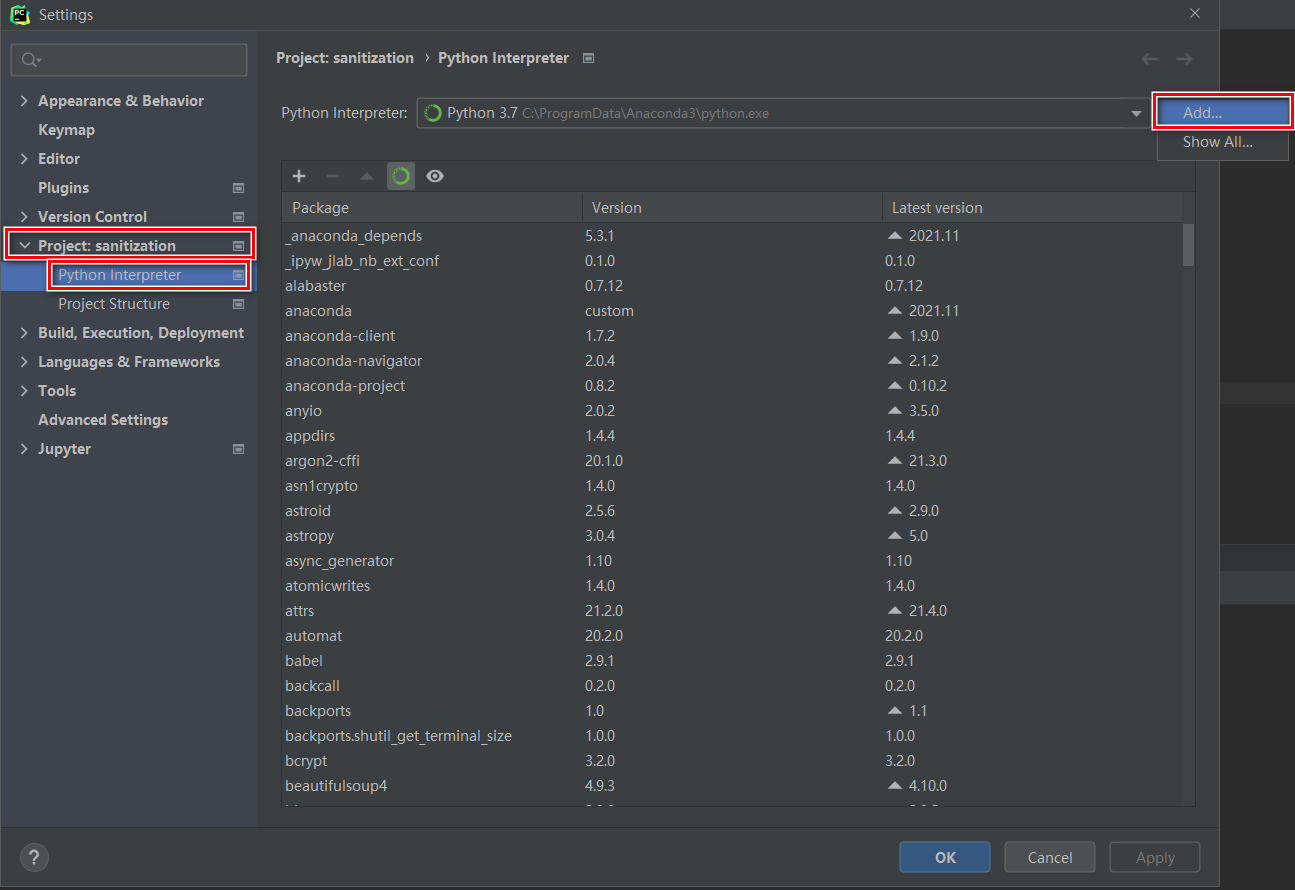Select the alabaster package row
The image size is (1295, 890).
(x=732, y=286)
